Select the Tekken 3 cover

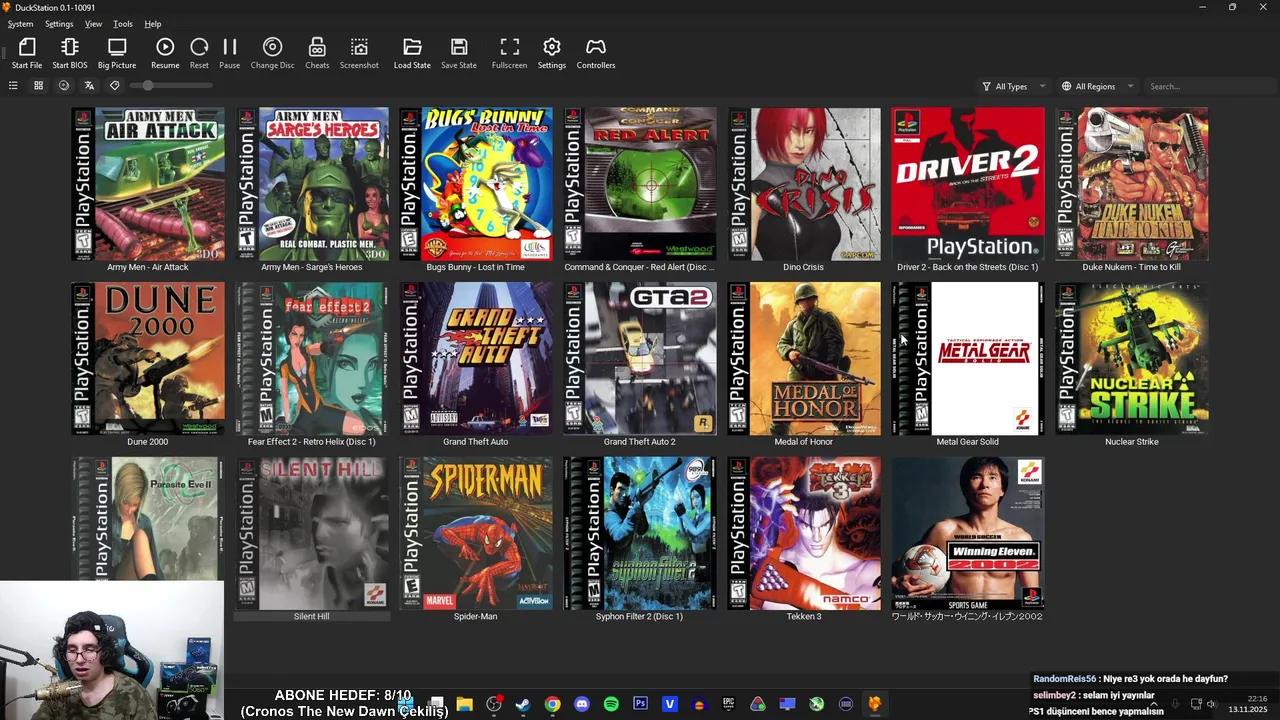point(804,533)
